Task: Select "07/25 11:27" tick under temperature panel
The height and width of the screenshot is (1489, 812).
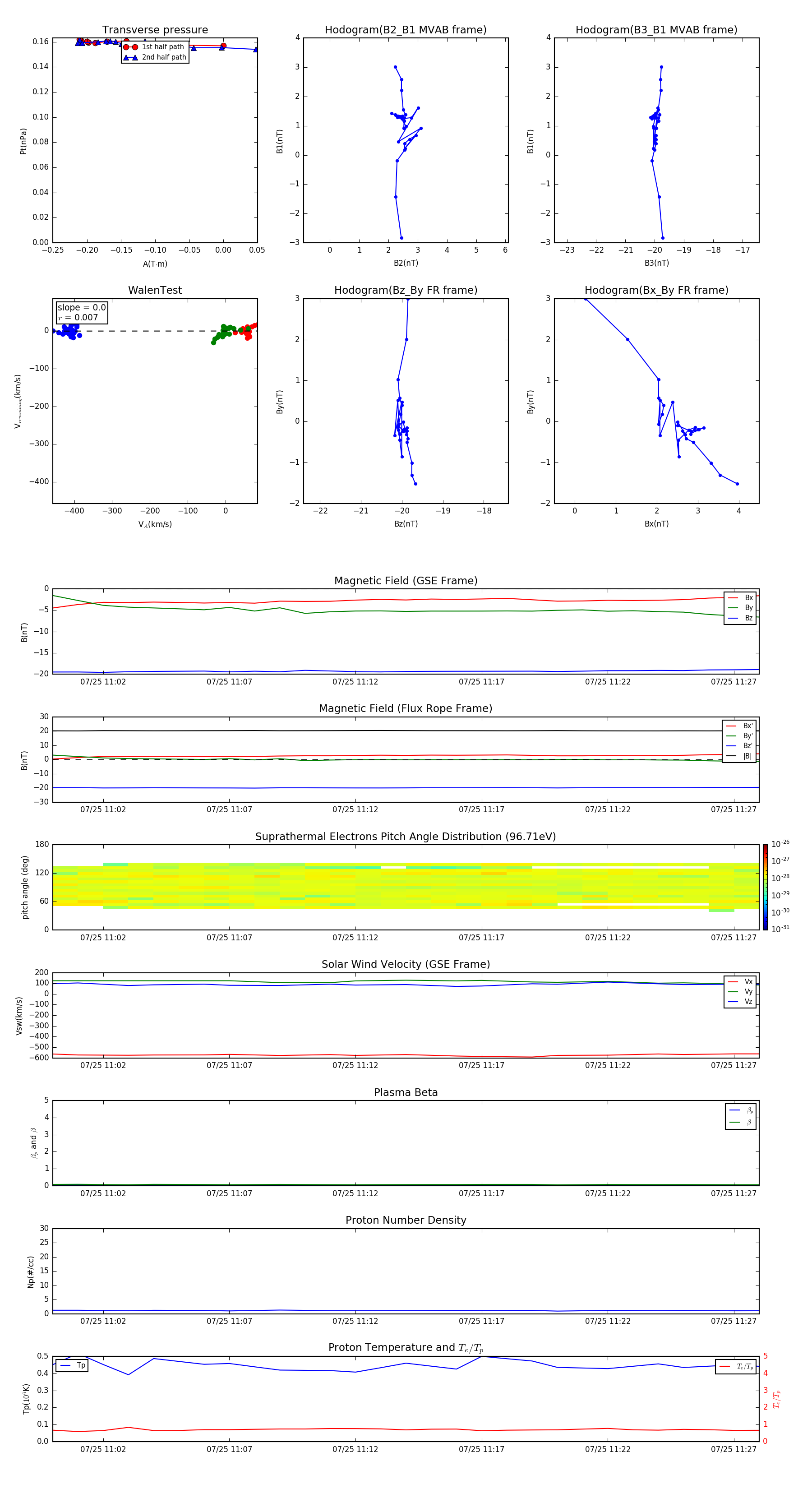Action: point(734,1450)
